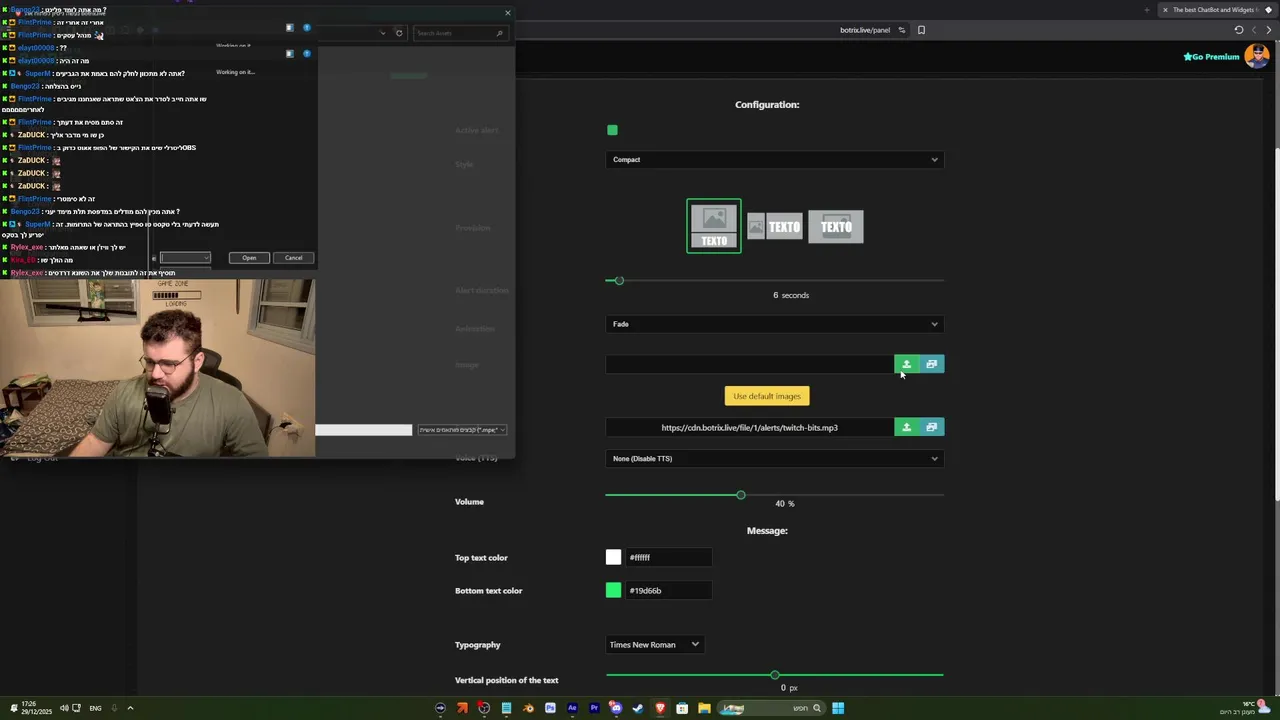The width and height of the screenshot is (1280, 720).
Task: Click the ENG language indicator in the tray
Action: tap(95, 708)
